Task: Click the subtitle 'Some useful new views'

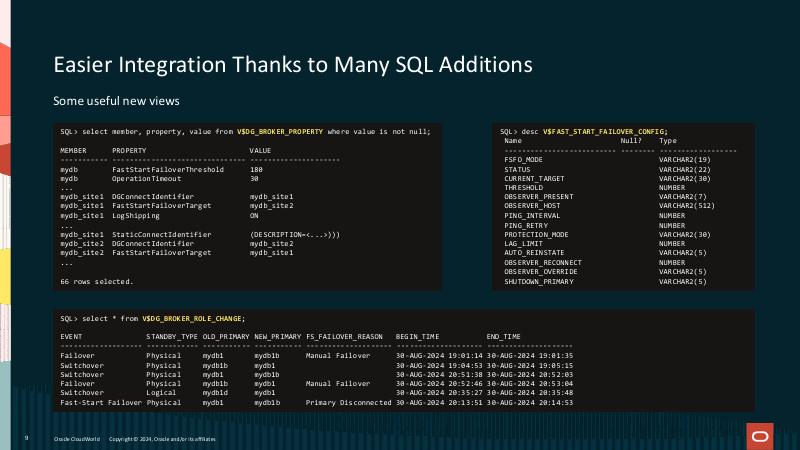Action: tap(116, 101)
